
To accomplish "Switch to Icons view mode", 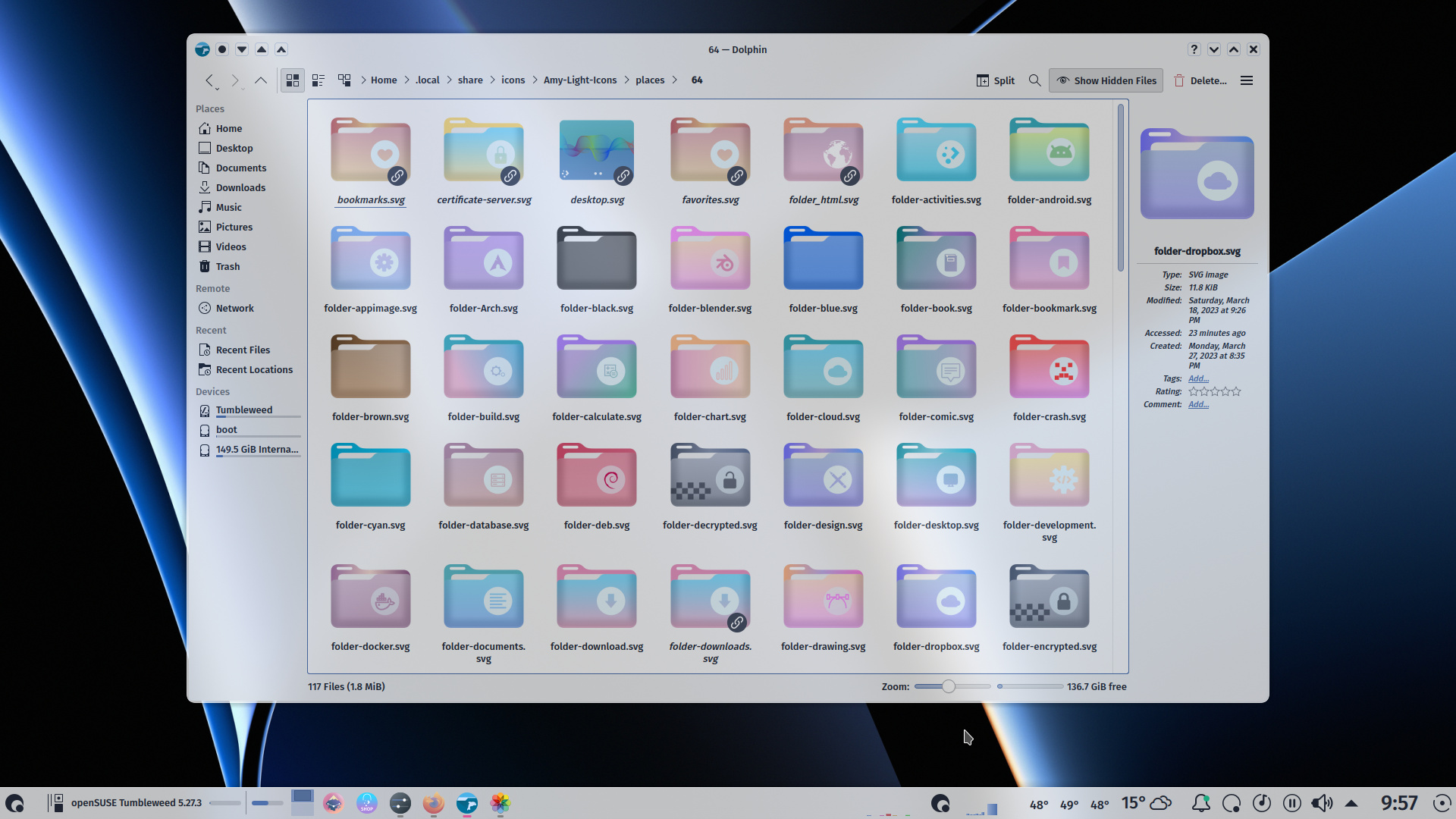I will point(293,80).
